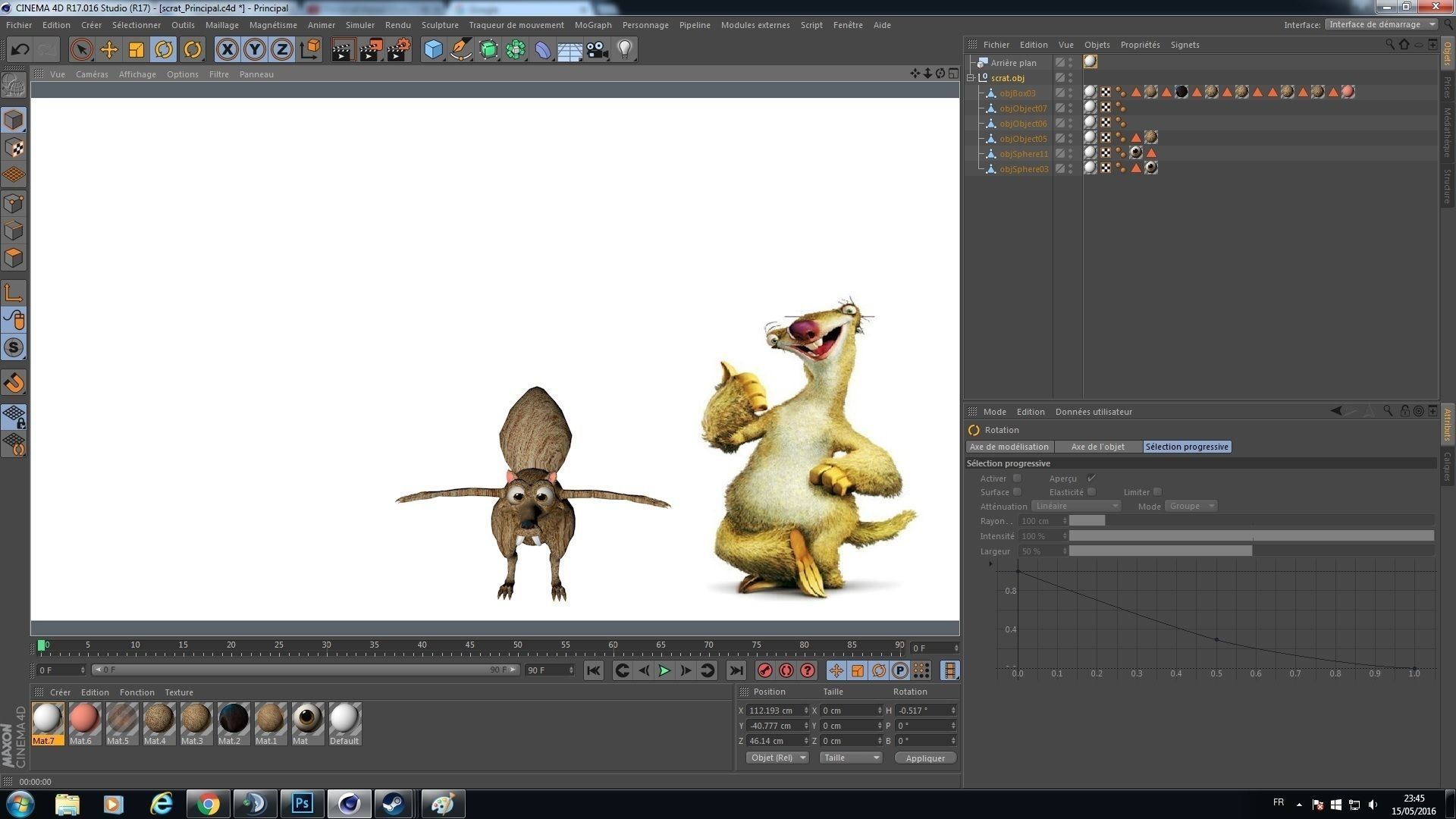
Task: Select the Move tool in toolbar
Action: 109,50
